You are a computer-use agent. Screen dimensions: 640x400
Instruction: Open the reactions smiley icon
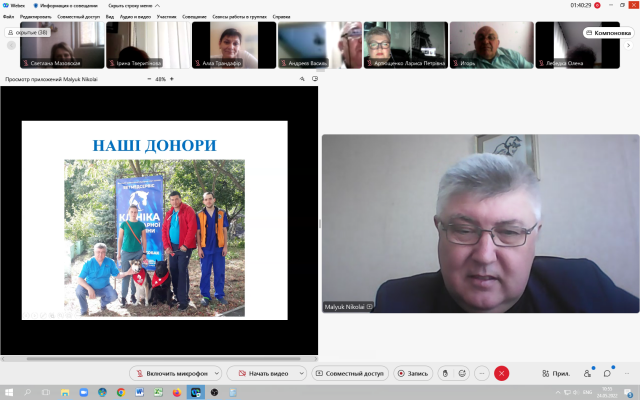point(462,373)
